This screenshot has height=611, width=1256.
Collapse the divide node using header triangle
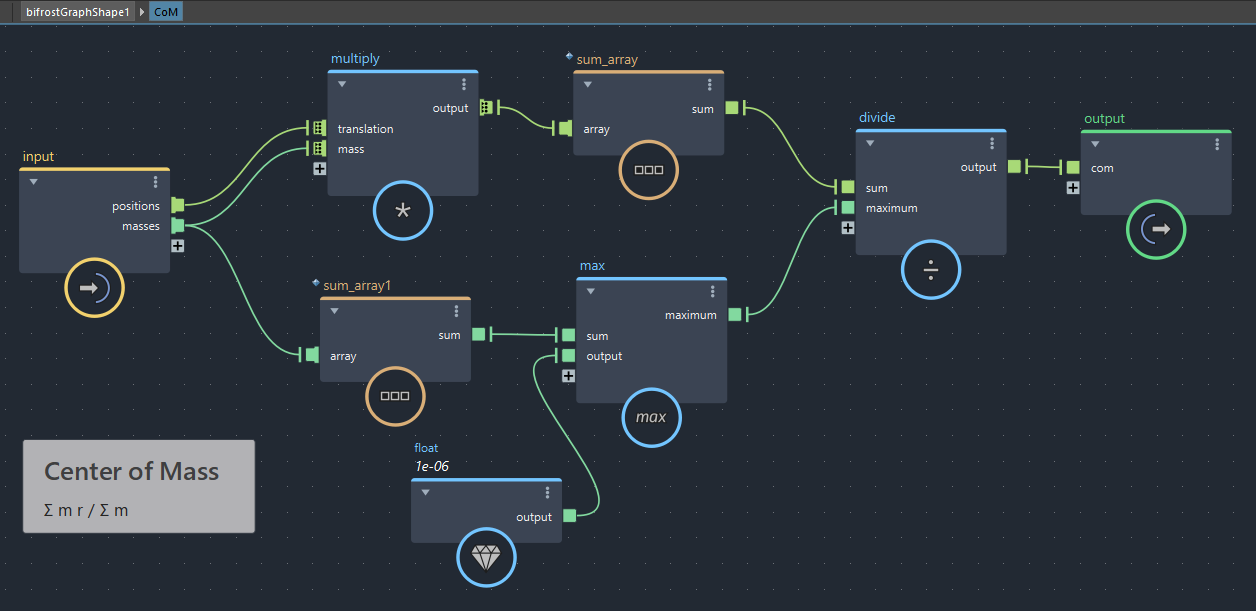point(870,143)
